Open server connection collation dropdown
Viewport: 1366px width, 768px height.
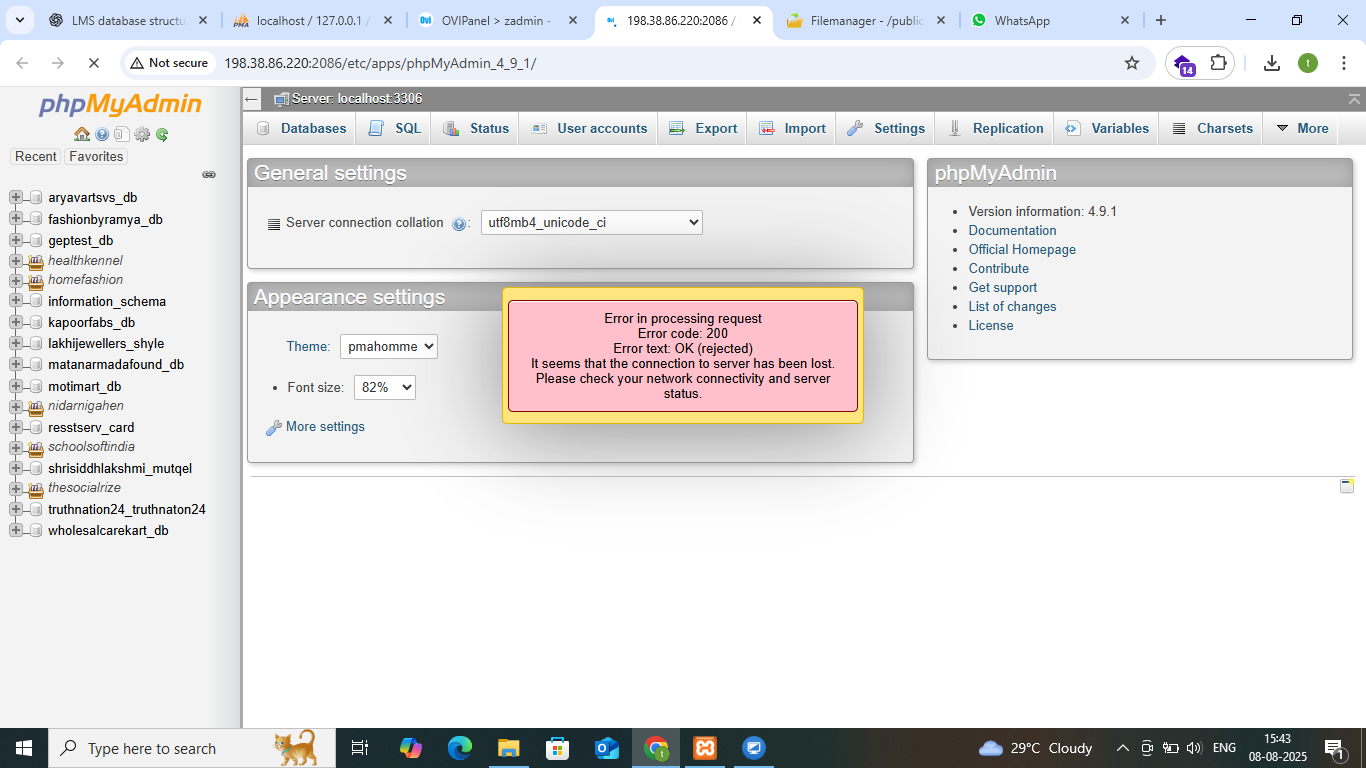click(591, 223)
